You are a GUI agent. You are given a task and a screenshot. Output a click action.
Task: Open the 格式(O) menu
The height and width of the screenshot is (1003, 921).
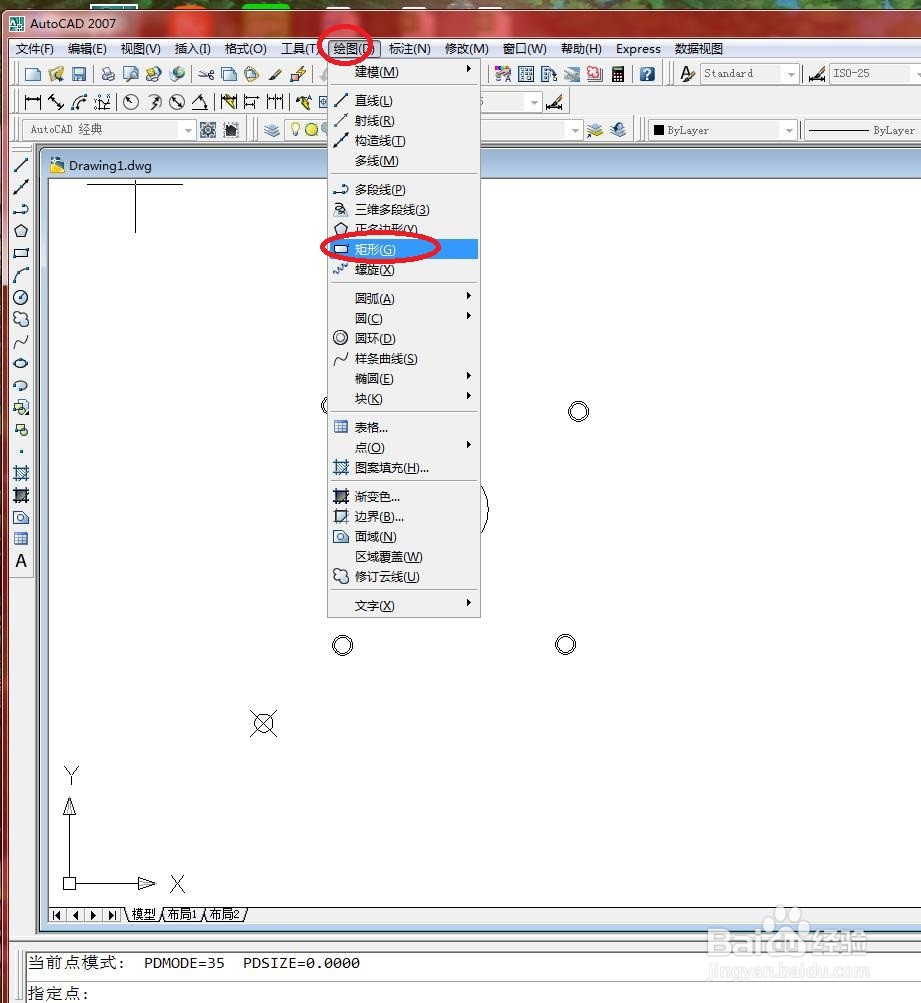coord(246,49)
